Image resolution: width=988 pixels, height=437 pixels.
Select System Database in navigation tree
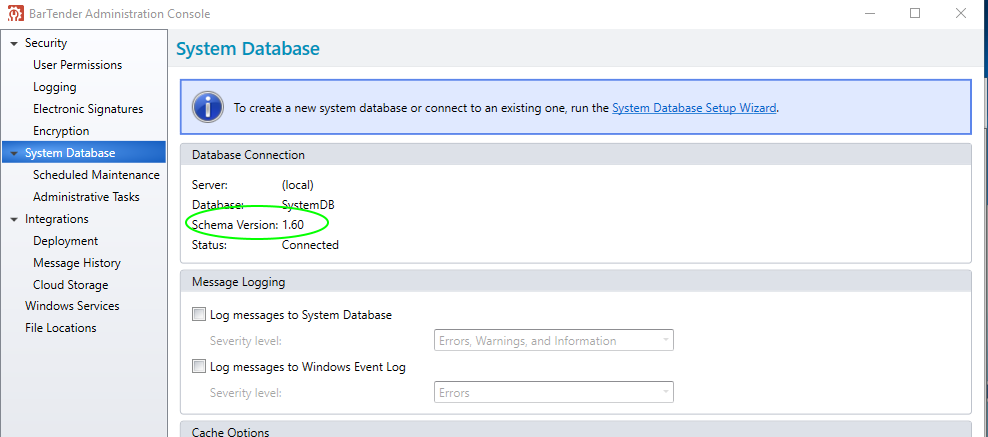[70, 153]
